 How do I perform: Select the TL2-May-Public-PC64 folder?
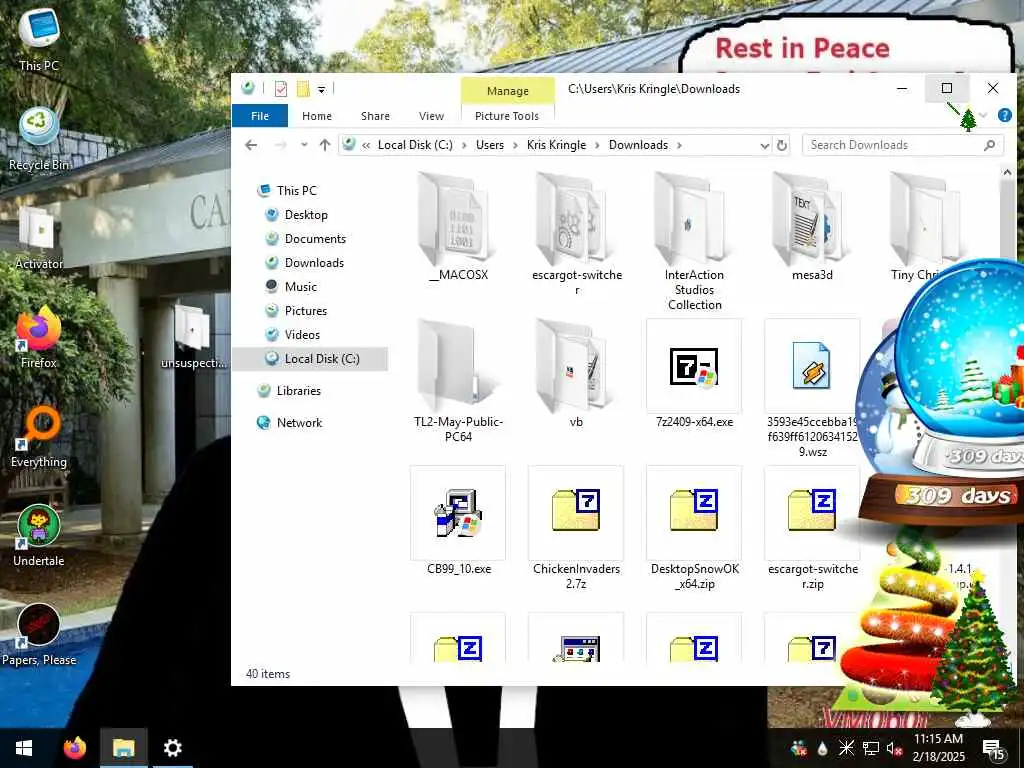[458, 381]
